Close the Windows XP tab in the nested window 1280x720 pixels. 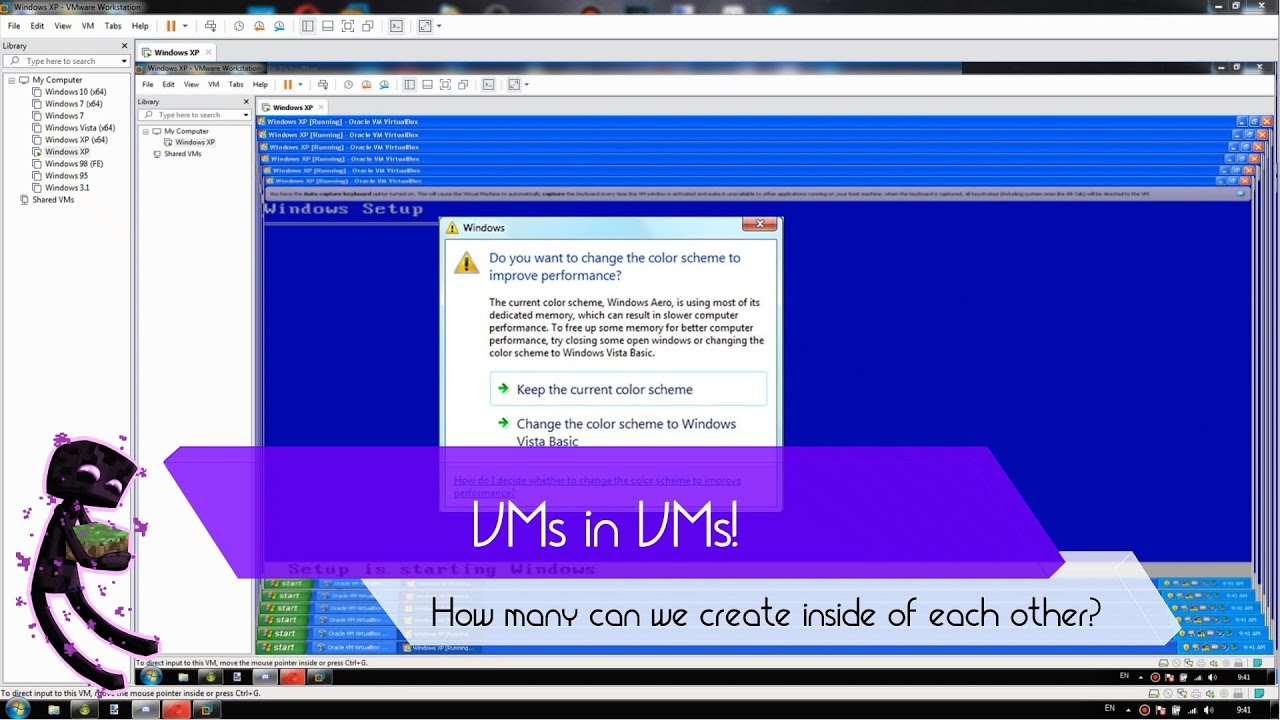(322, 107)
